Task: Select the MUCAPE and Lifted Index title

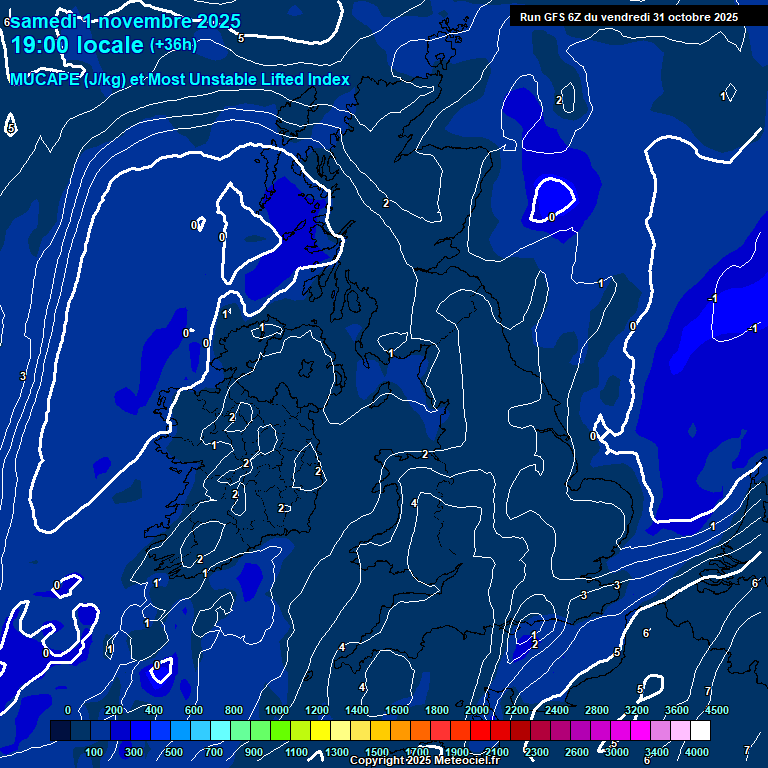Action: [x=180, y=79]
